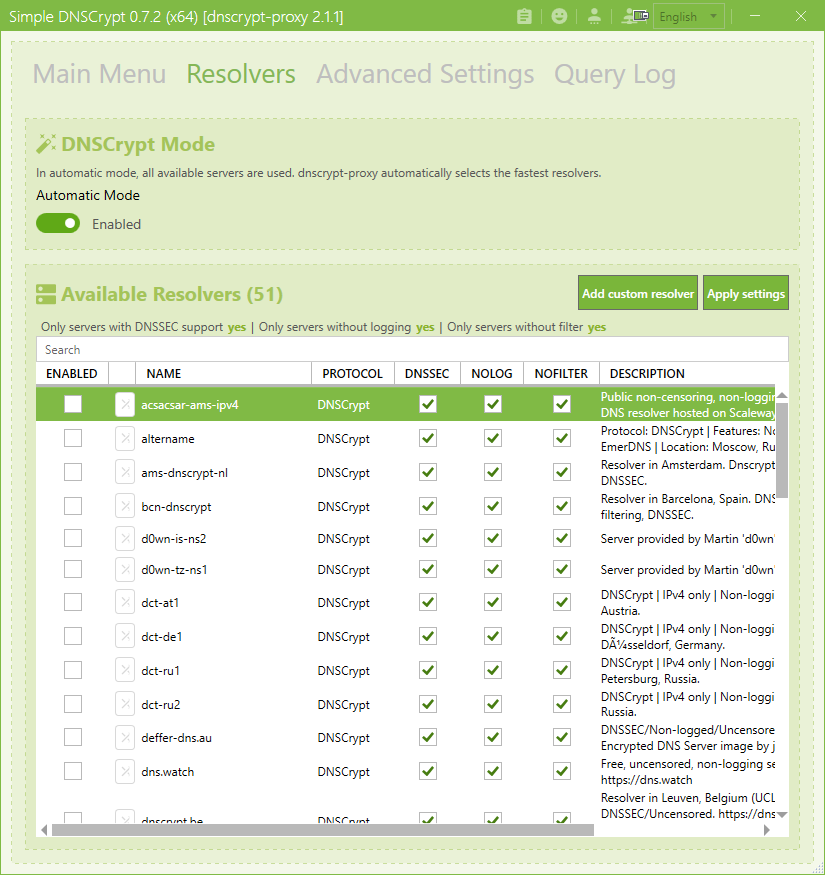Viewport: 825px width, 875px height.
Task: Click the horizontal scrollbar right arrow
Action: pos(768,830)
